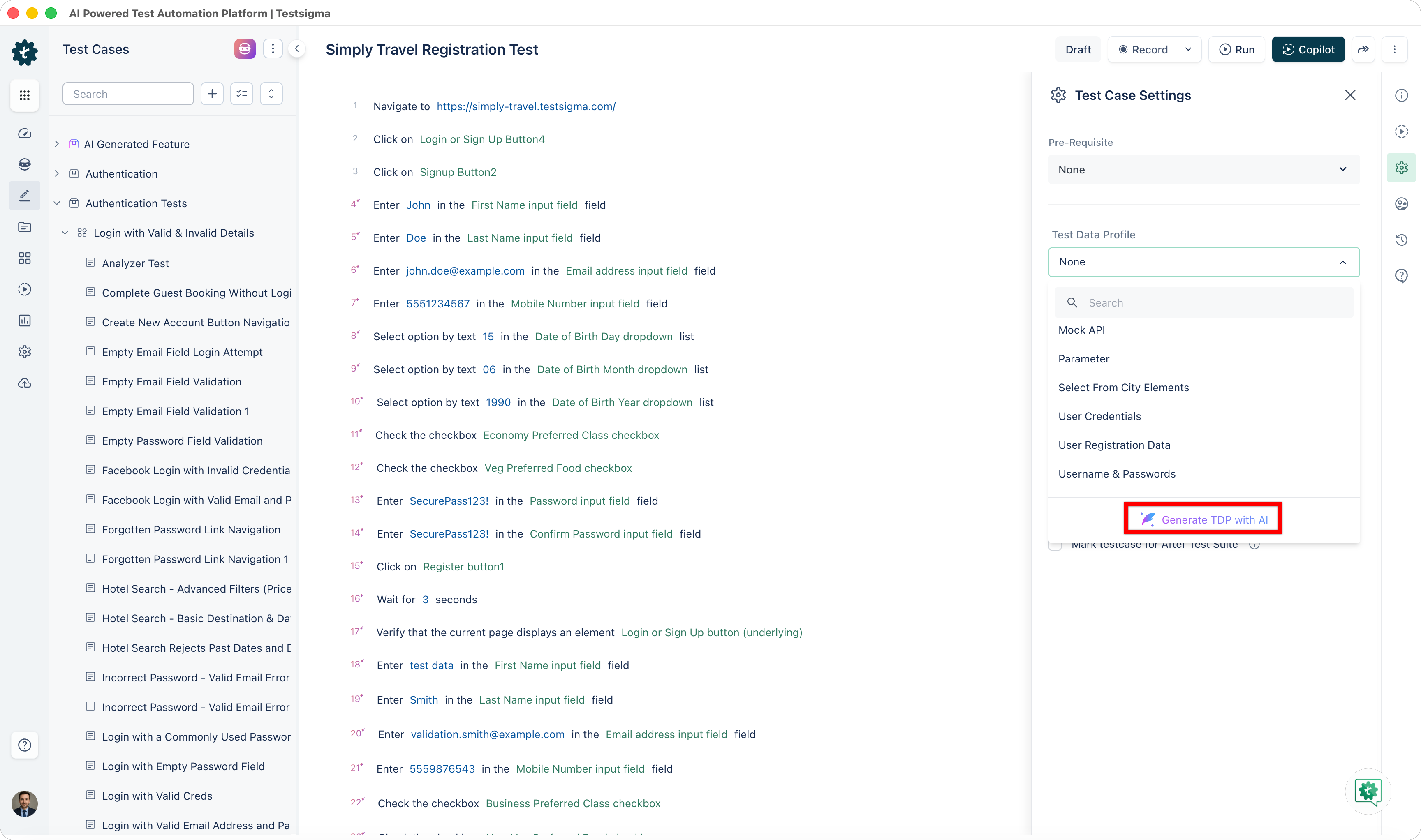Image resolution: width=1421 pixels, height=840 pixels.
Task: Open Login with Empty Password Field test
Action: coord(183,766)
